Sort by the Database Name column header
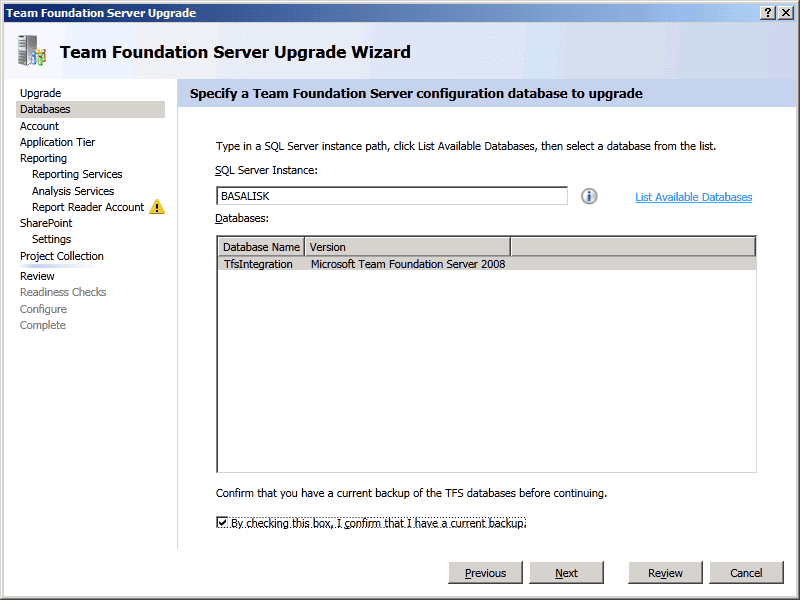800x600 pixels. coord(261,246)
